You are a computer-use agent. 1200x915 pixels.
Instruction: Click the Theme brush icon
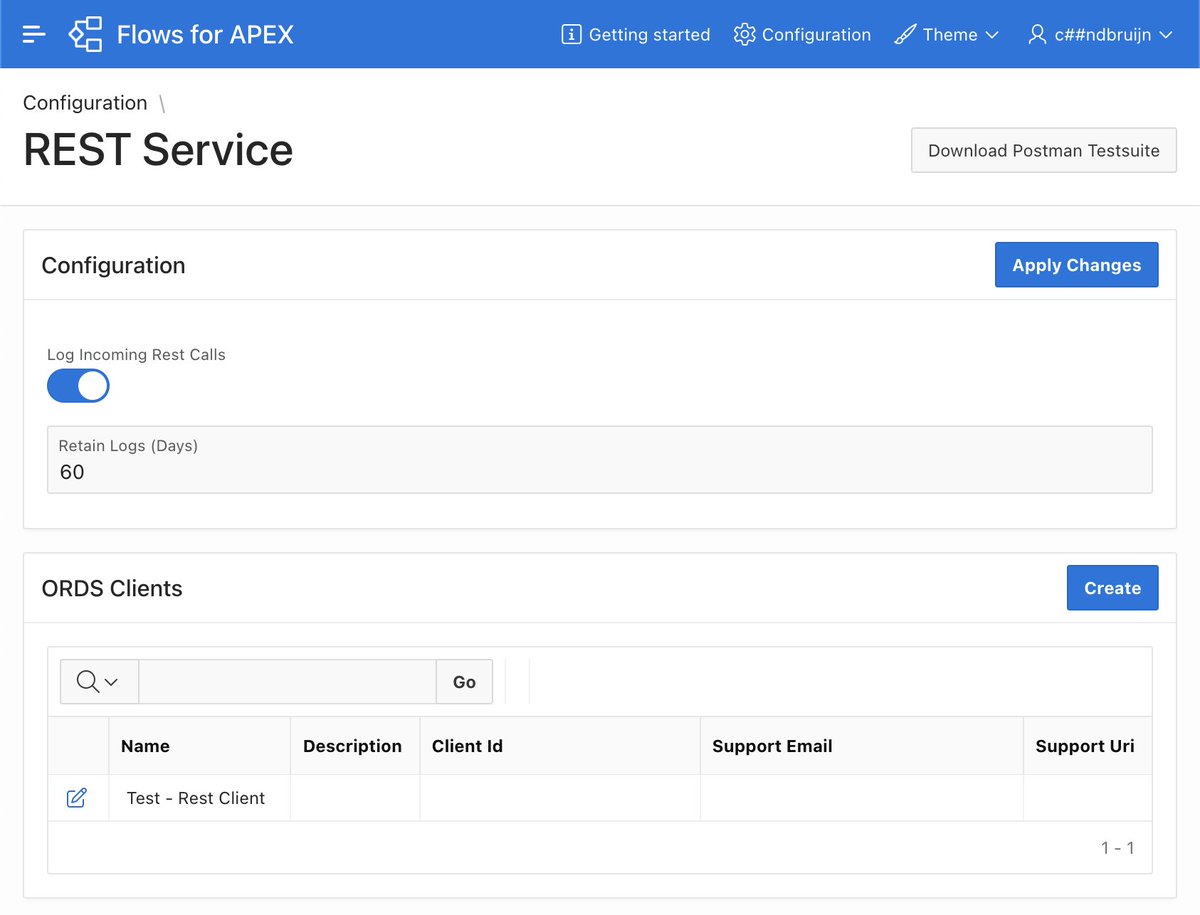click(x=905, y=34)
